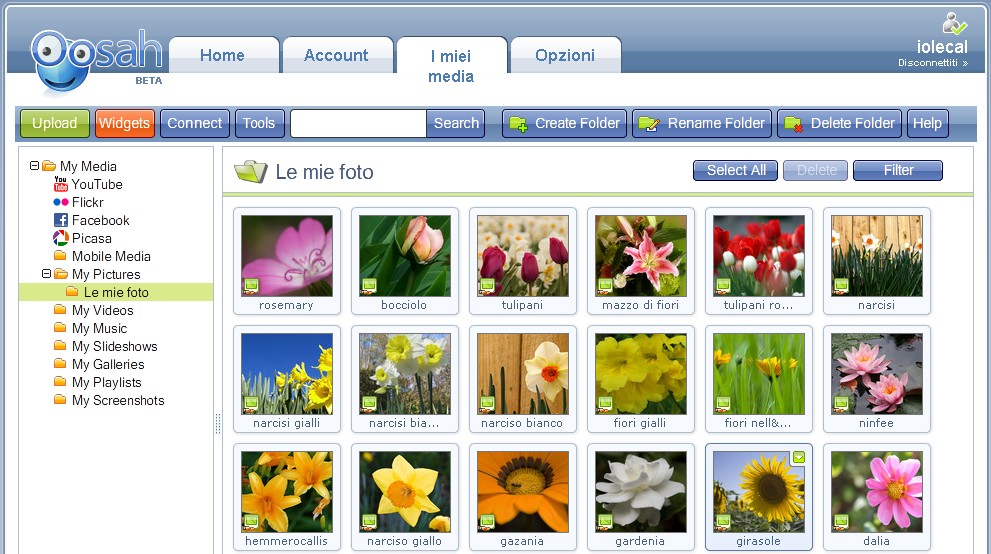Image resolution: width=991 pixels, height=554 pixels.
Task: Click the sidebar splitter grip handle
Action: coord(218,424)
